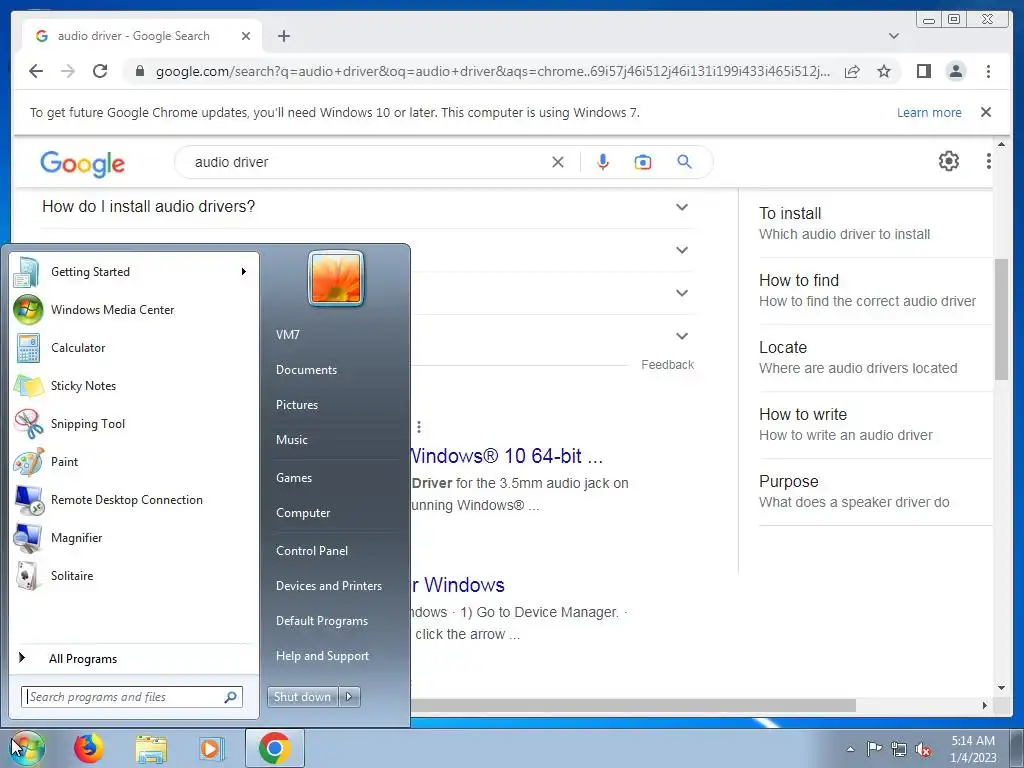Expand Getting Started submenu arrow
The height and width of the screenshot is (768, 1024).
244,272
